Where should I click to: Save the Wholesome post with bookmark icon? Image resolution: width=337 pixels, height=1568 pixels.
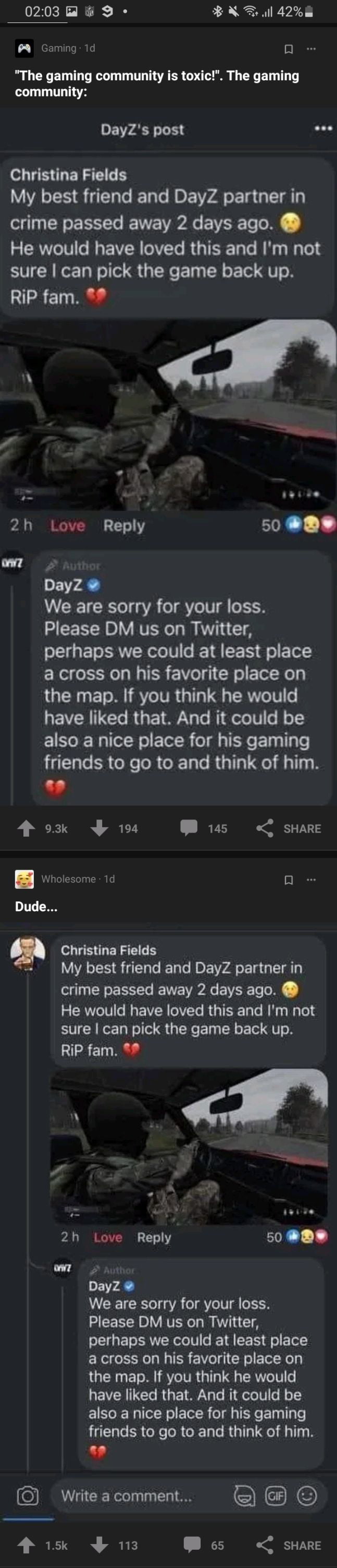click(289, 879)
